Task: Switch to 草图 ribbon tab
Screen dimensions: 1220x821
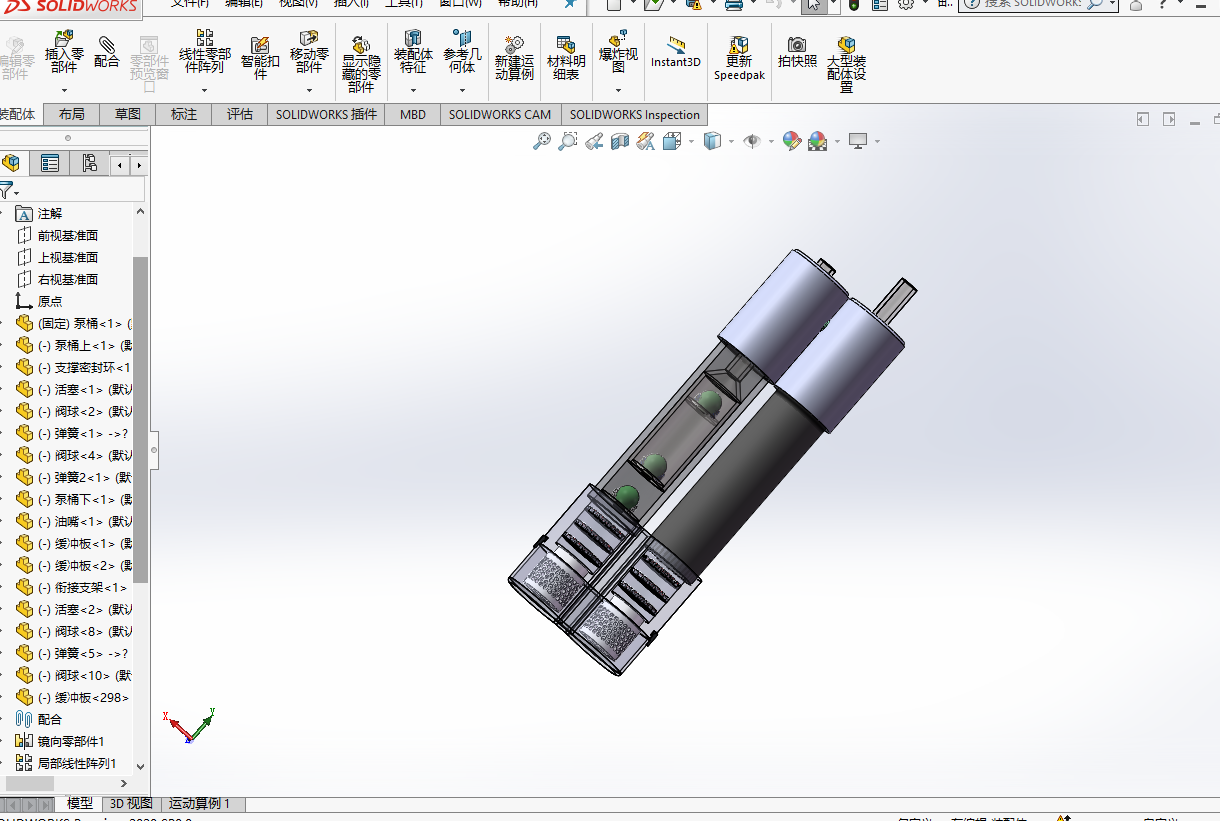Action: [128, 114]
